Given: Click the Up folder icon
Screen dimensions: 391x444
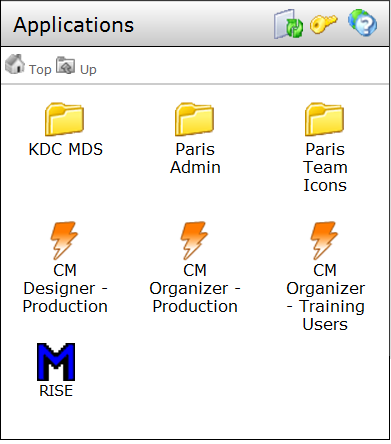Looking at the screenshot, I should click(x=65, y=65).
